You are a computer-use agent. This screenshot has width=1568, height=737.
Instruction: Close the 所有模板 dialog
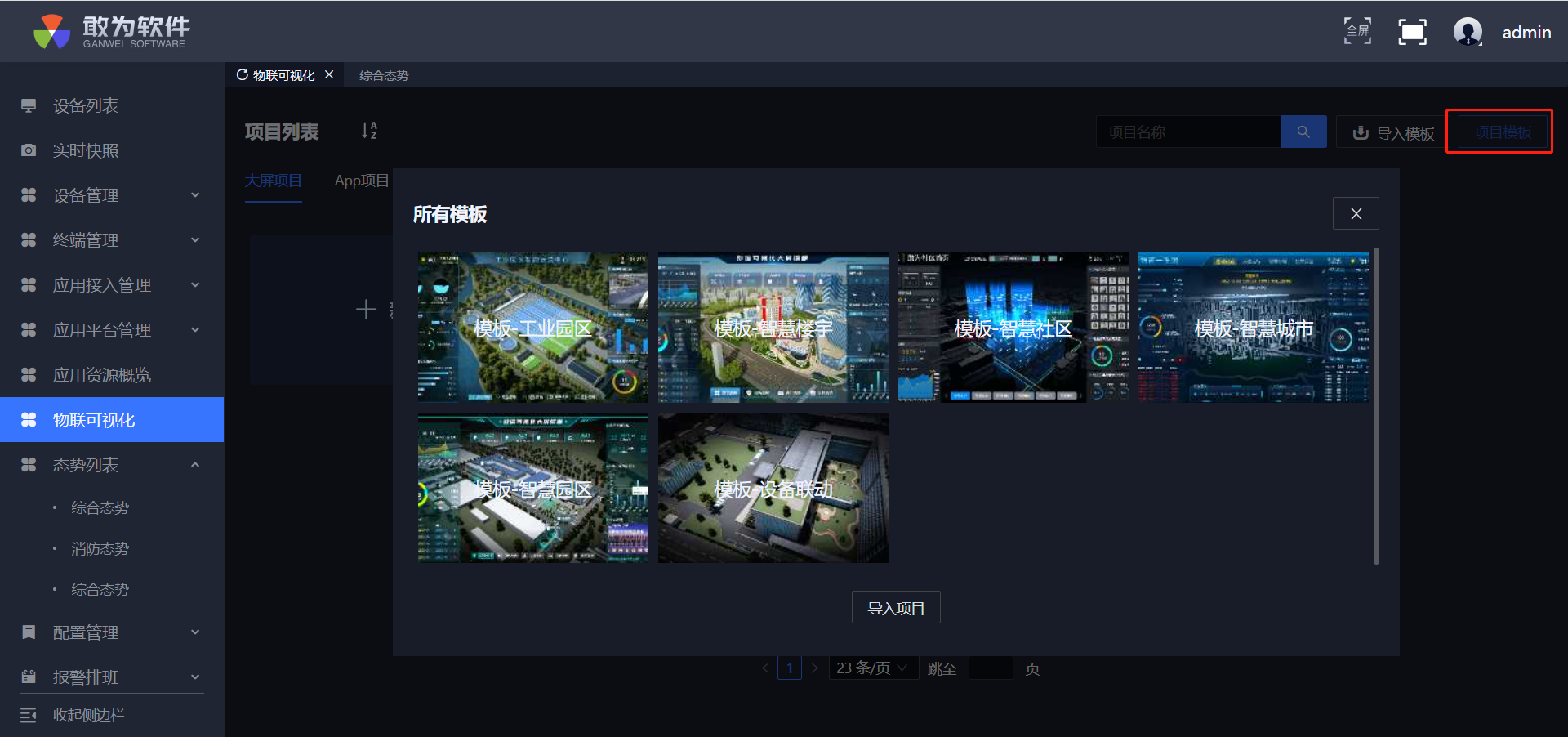coord(1356,213)
